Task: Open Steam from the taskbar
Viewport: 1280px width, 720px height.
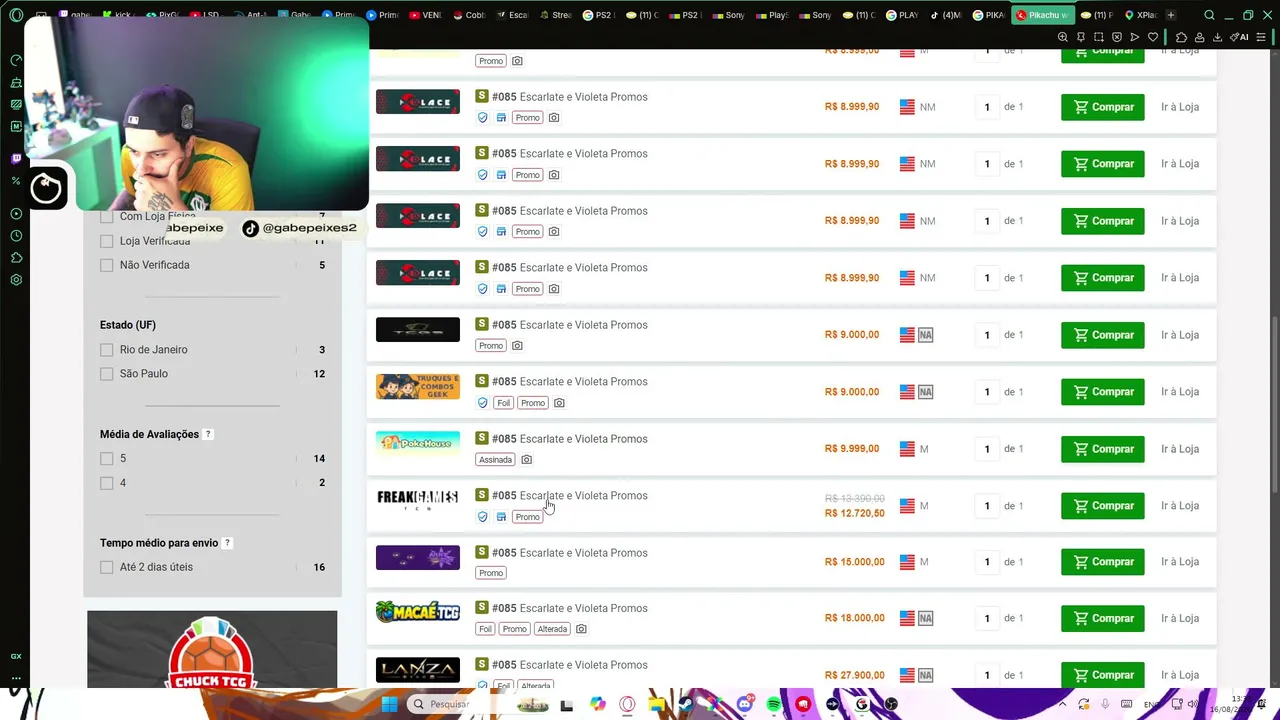Action: tap(686, 704)
